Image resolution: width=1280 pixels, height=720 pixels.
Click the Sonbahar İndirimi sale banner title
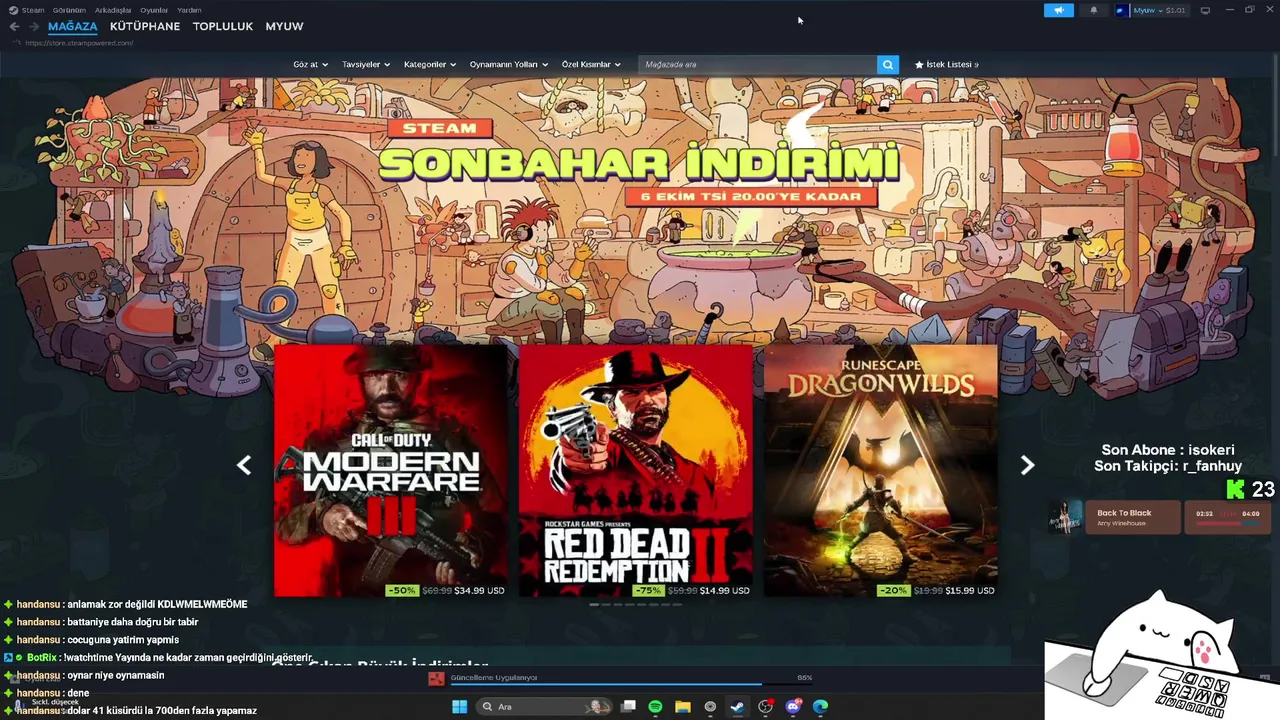639,163
